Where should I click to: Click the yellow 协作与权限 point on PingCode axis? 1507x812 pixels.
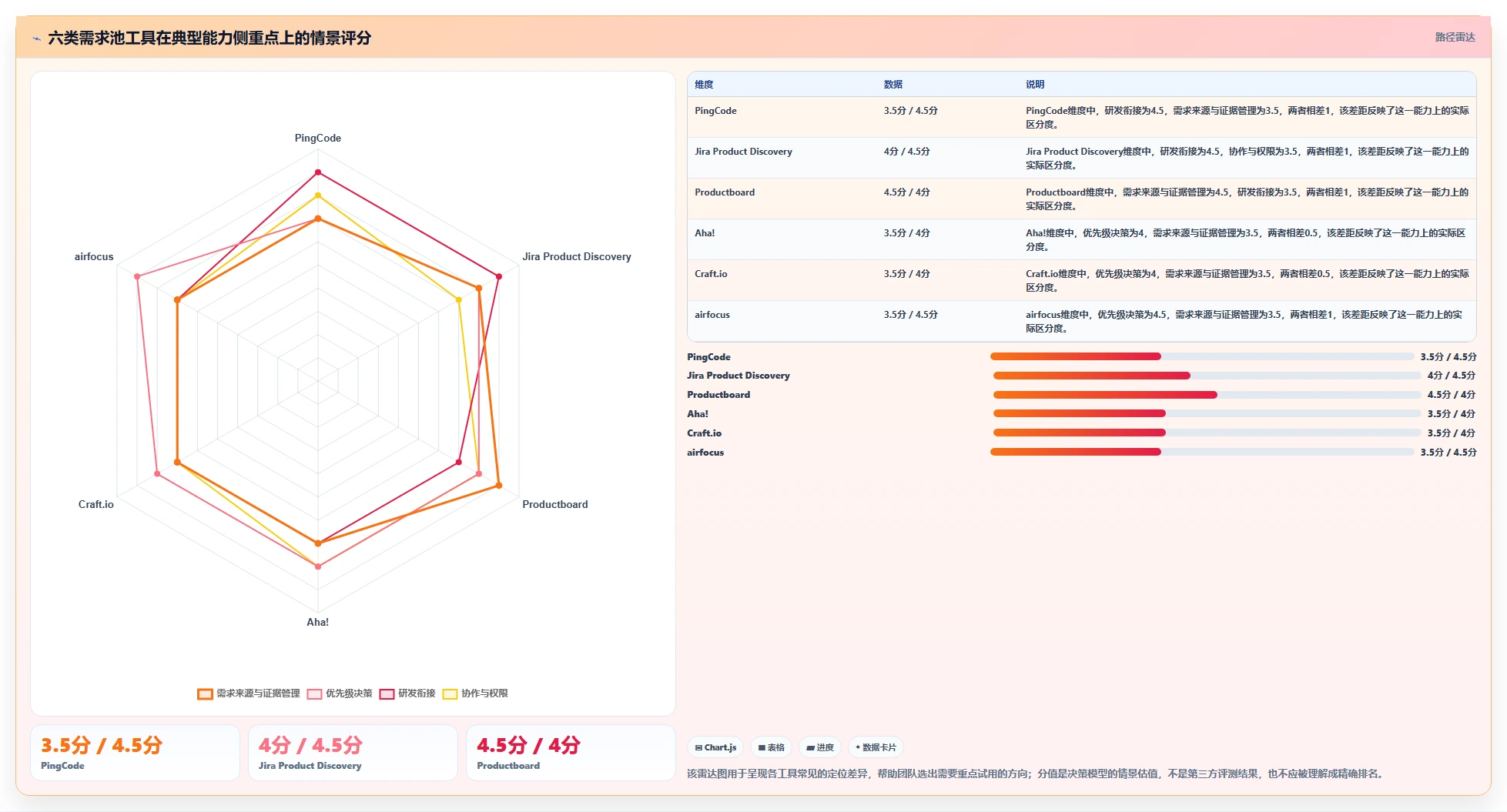pyautogui.click(x=318, y=195)
